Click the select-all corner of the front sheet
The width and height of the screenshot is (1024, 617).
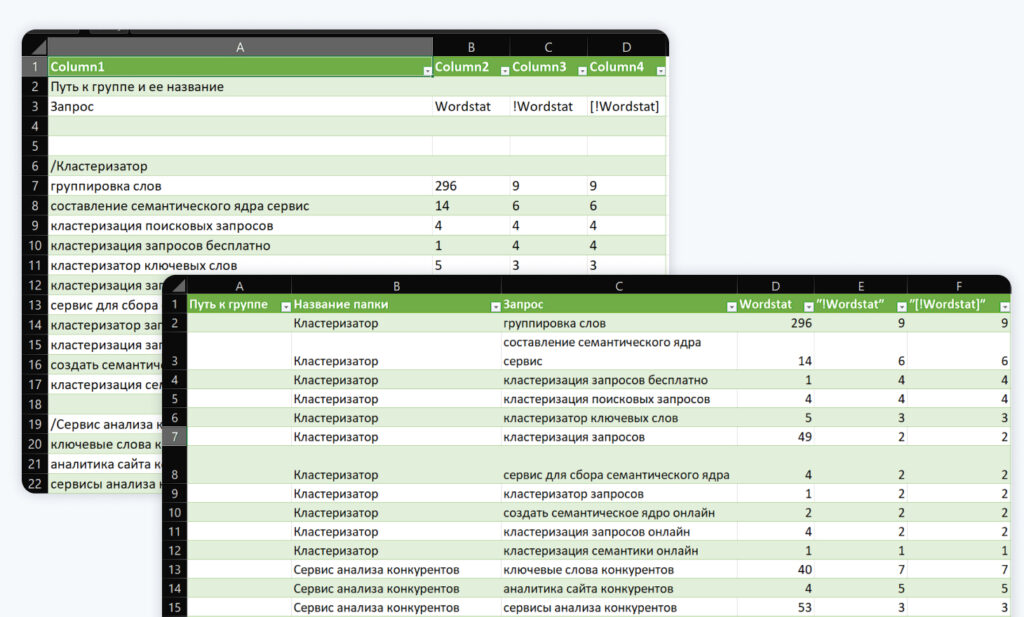174,286
